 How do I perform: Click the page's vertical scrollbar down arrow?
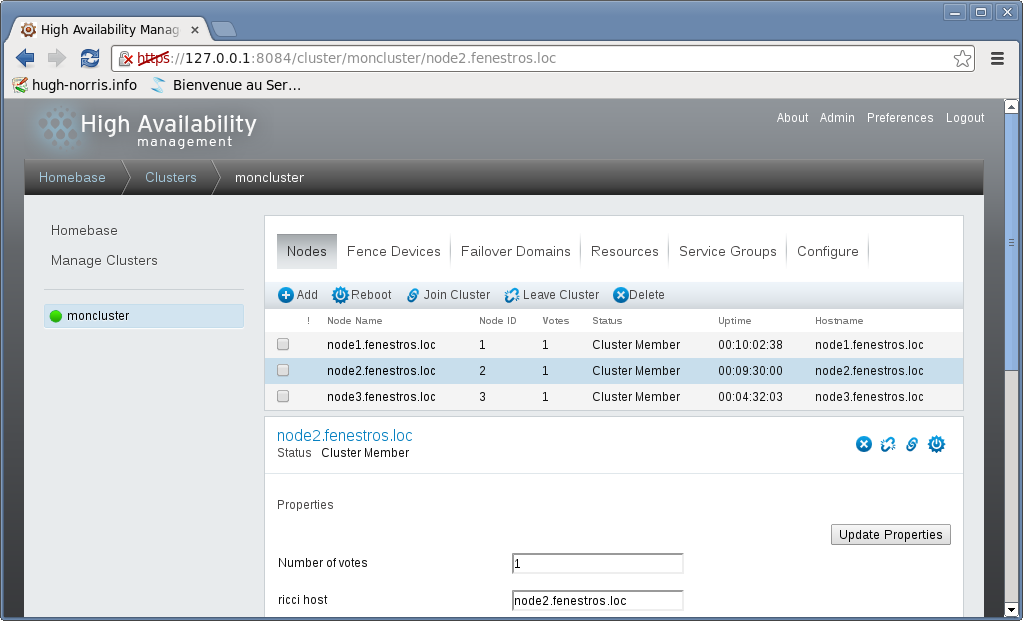1011,609
